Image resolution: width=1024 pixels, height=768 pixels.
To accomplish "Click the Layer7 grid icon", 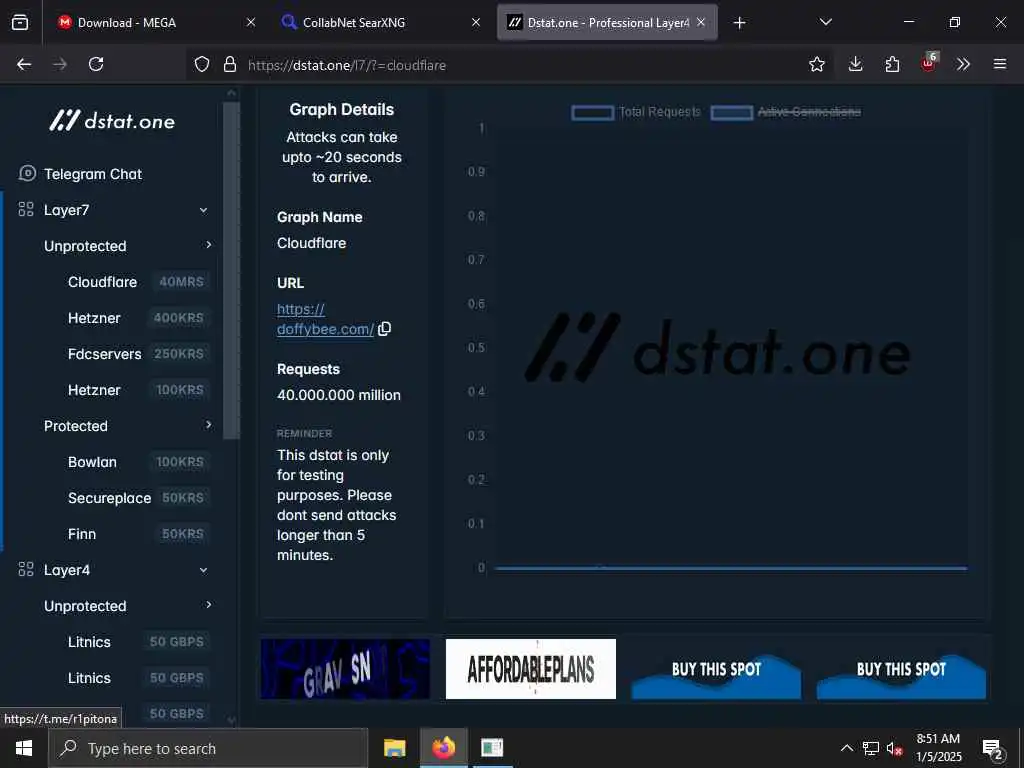I will pos(26,210).
